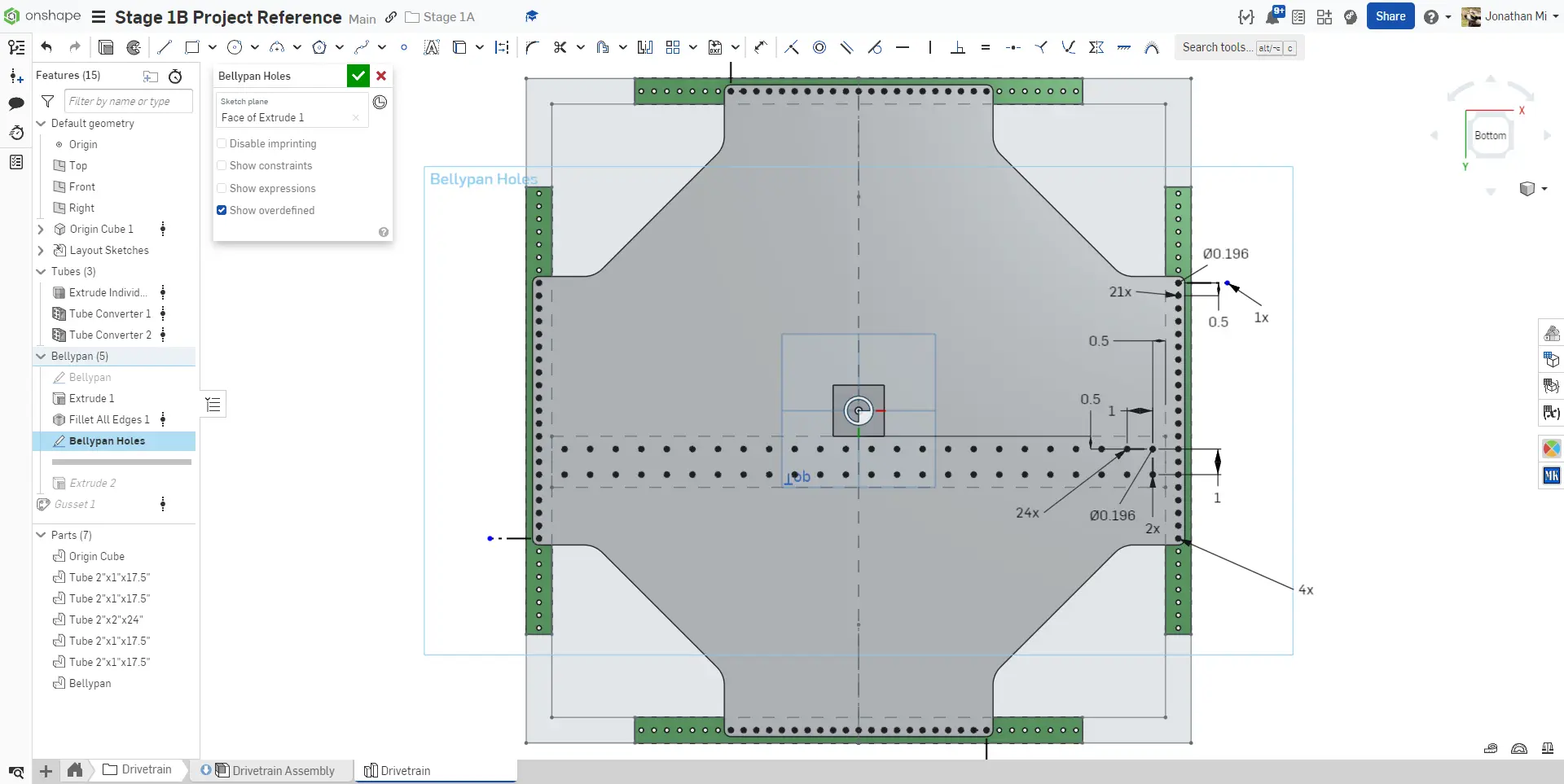The width and height of the screenshot is (1564, 784).
Task: Click the Filter by name input field
Action: click(129, 101)
